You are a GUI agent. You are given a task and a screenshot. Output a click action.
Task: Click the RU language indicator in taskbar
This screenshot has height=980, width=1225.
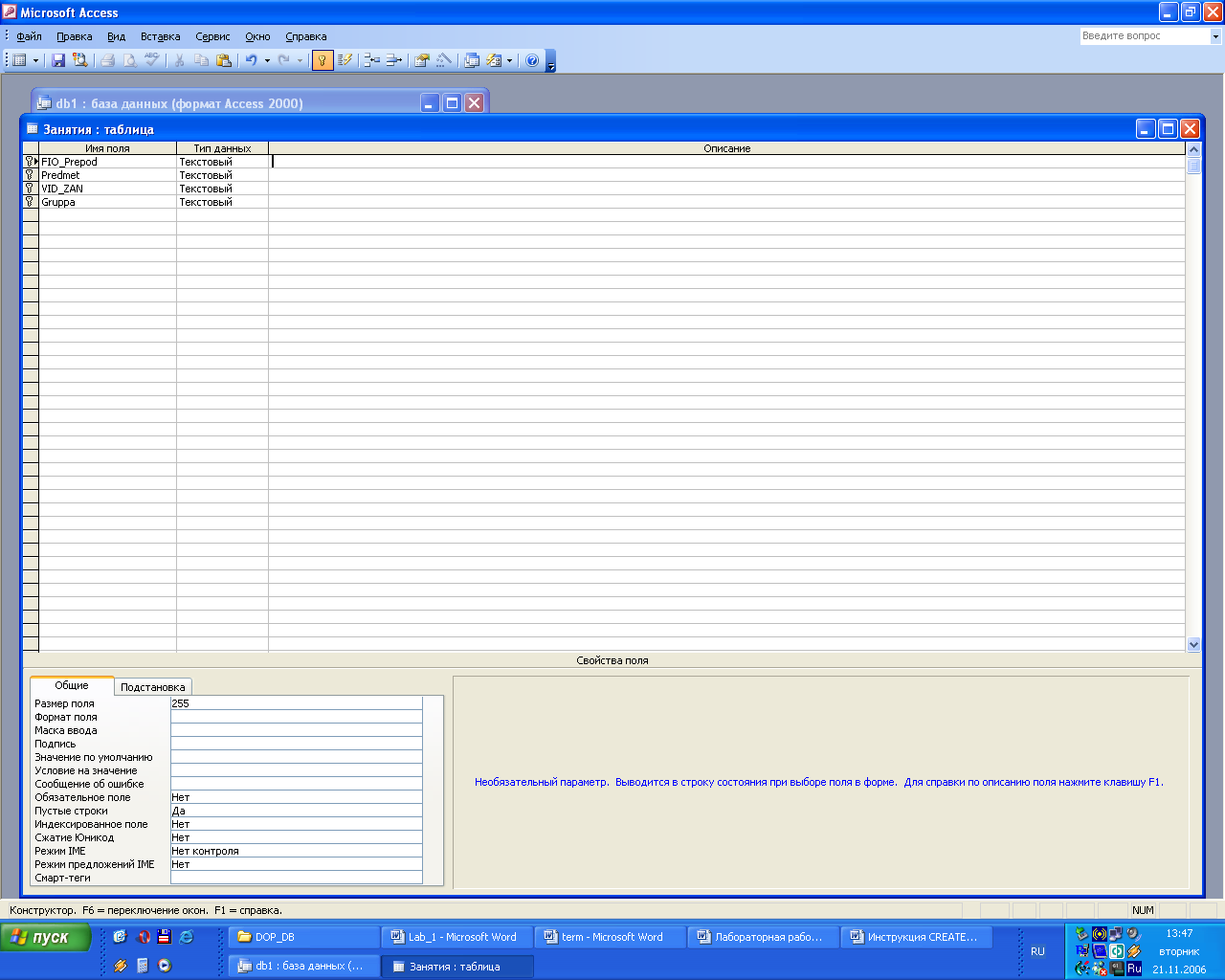(1037, 951)
